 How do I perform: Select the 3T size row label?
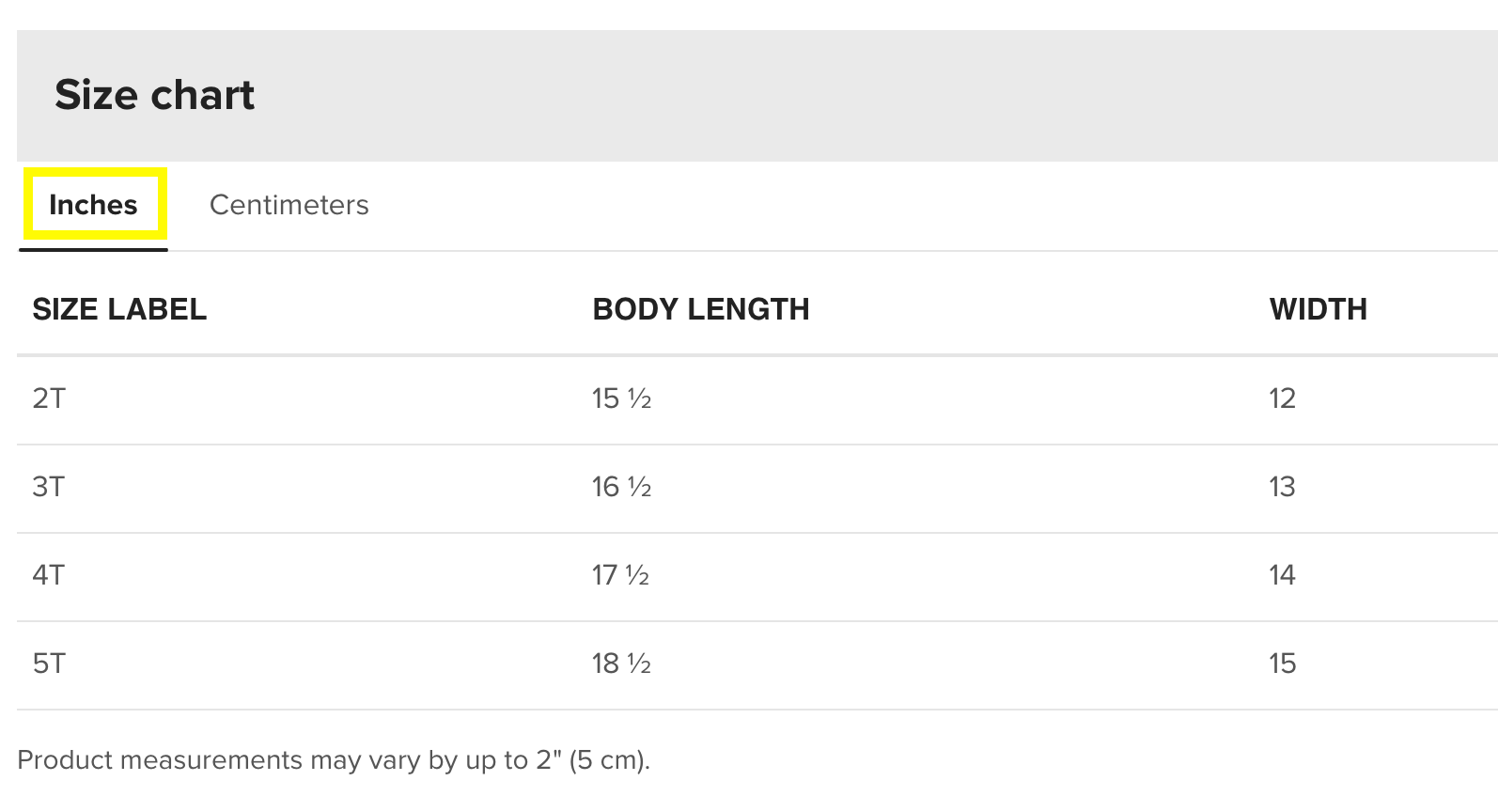click(49, 487)
